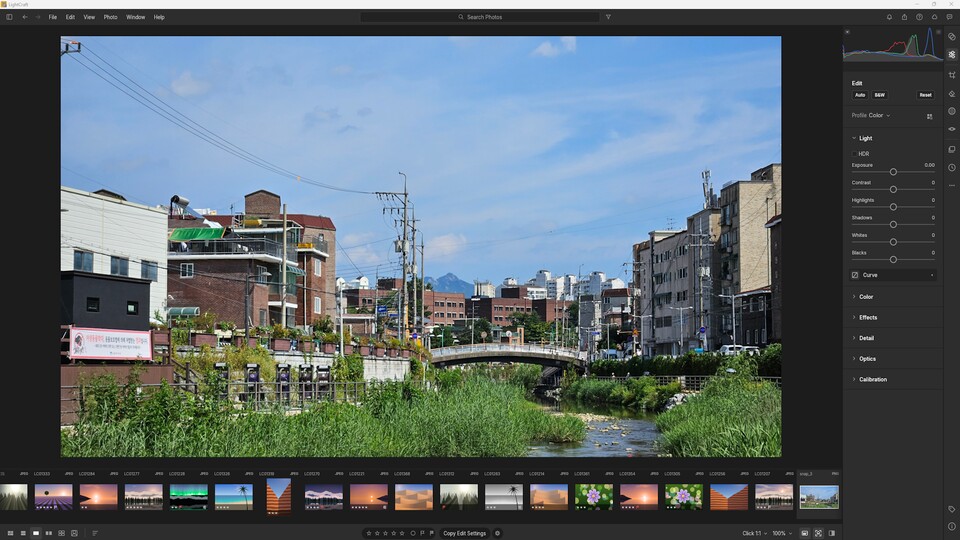Open the 100% zoom level dropdown
This screenshot has height=540, width=960.
(x=782, y=533)
